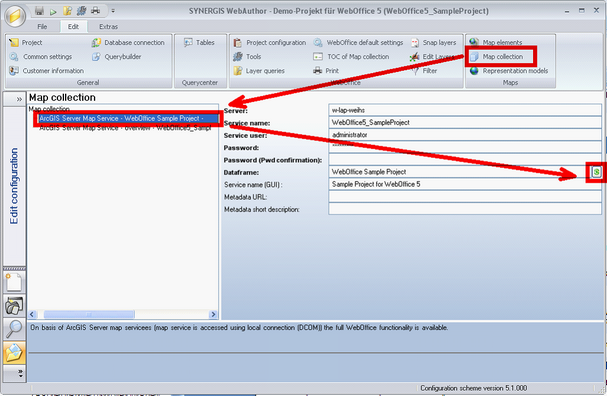Viewport: 607px width, 396px height.
Task: Click the gear and wrench quick access icon
Action: tap(81, 11)
